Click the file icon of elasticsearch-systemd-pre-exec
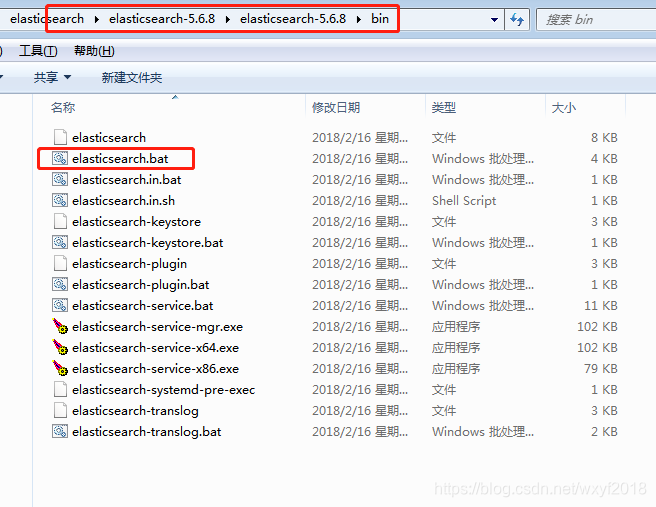This screenshot has height=507, width=656. click(60, 389)
